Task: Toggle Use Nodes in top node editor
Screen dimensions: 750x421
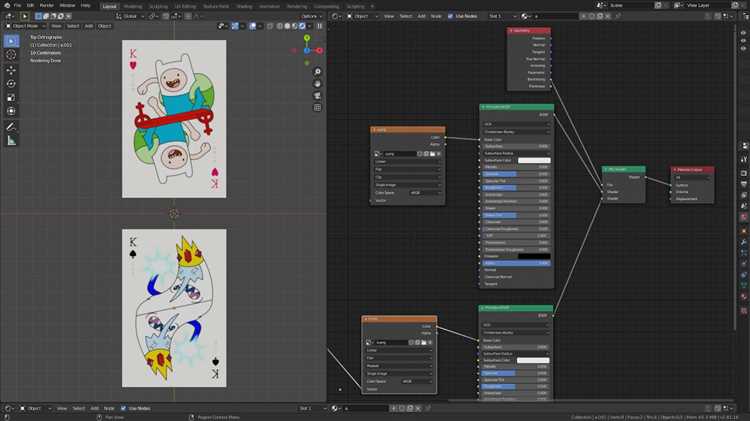Action: (x=450, y=16)
